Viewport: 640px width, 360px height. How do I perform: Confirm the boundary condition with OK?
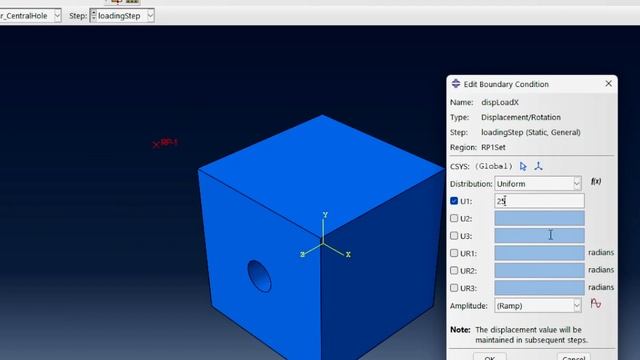tap(490, 357)
